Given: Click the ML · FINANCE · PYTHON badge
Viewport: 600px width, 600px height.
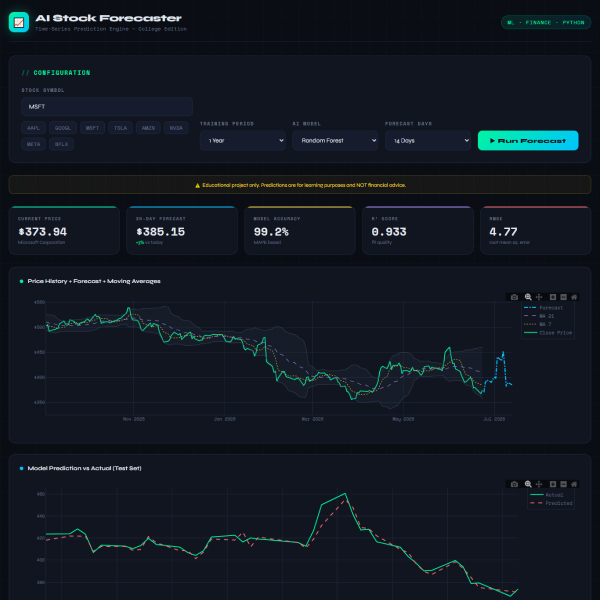Looking at the screenshot, I should [546, 22].
